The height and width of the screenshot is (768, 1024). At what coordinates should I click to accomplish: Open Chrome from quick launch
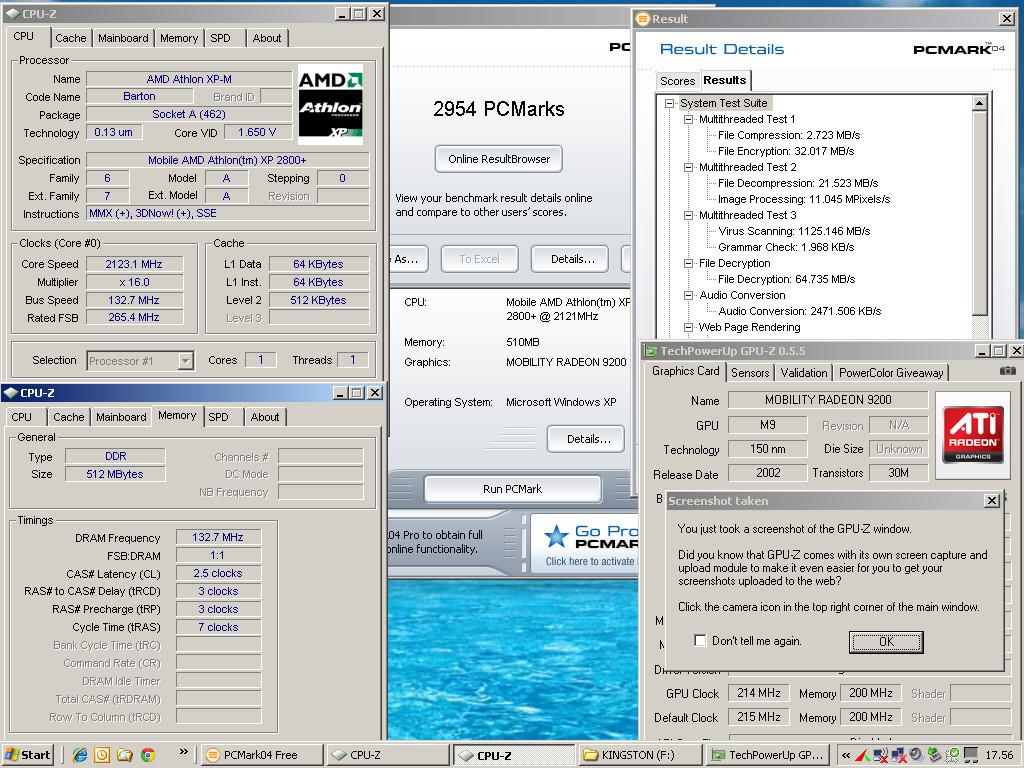click(x=148, y=755)
